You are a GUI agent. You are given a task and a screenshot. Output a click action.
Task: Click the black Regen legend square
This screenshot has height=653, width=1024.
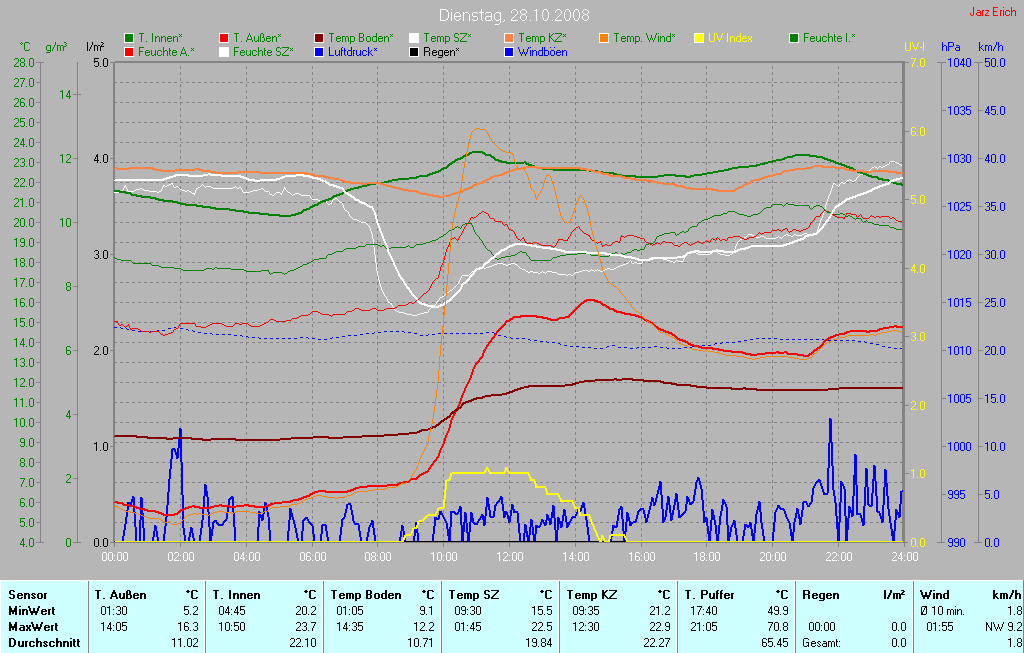pyautogui.click(x=414, y=51)
